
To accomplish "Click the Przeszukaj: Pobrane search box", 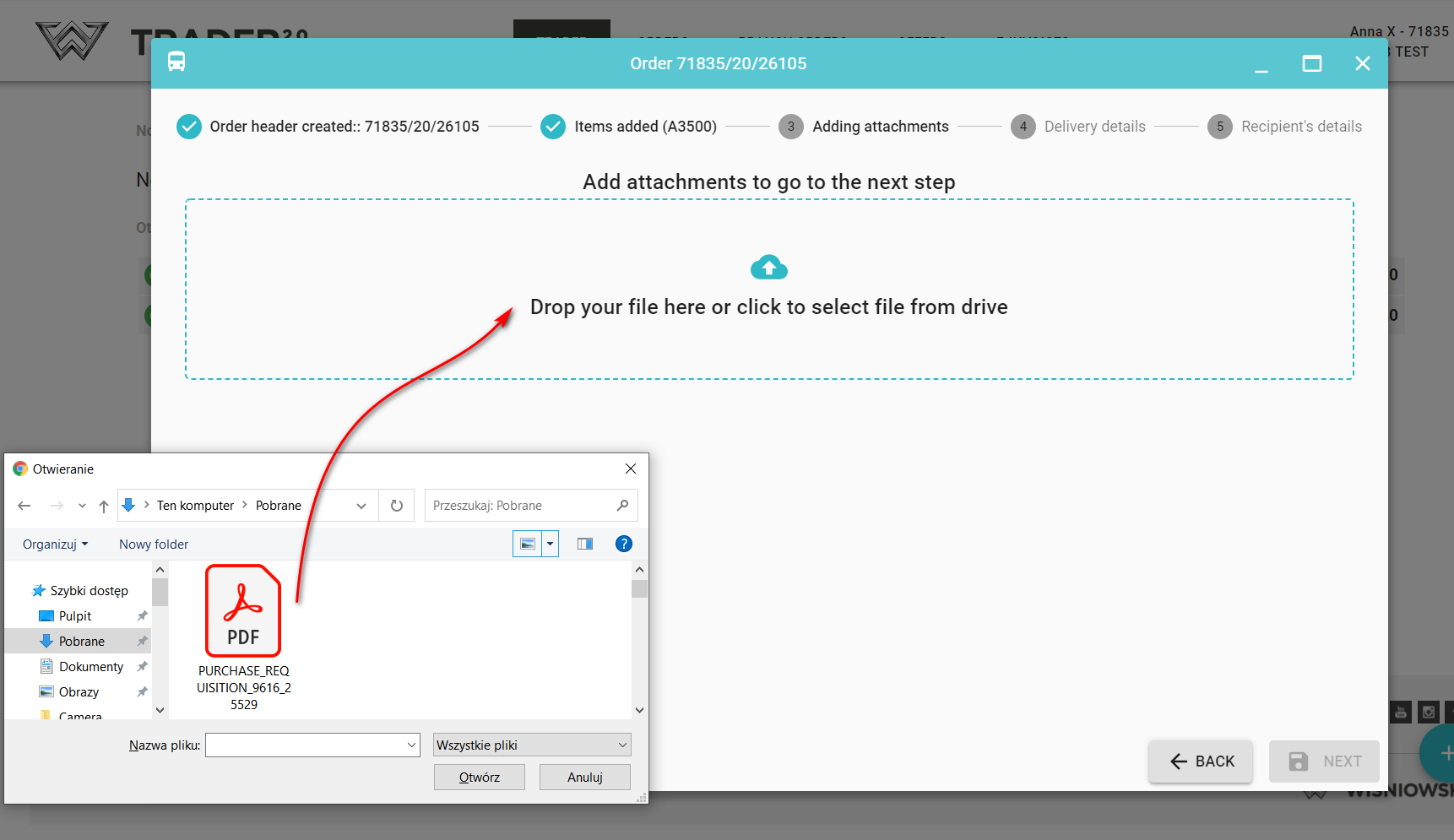I will [x=522, y=506].
